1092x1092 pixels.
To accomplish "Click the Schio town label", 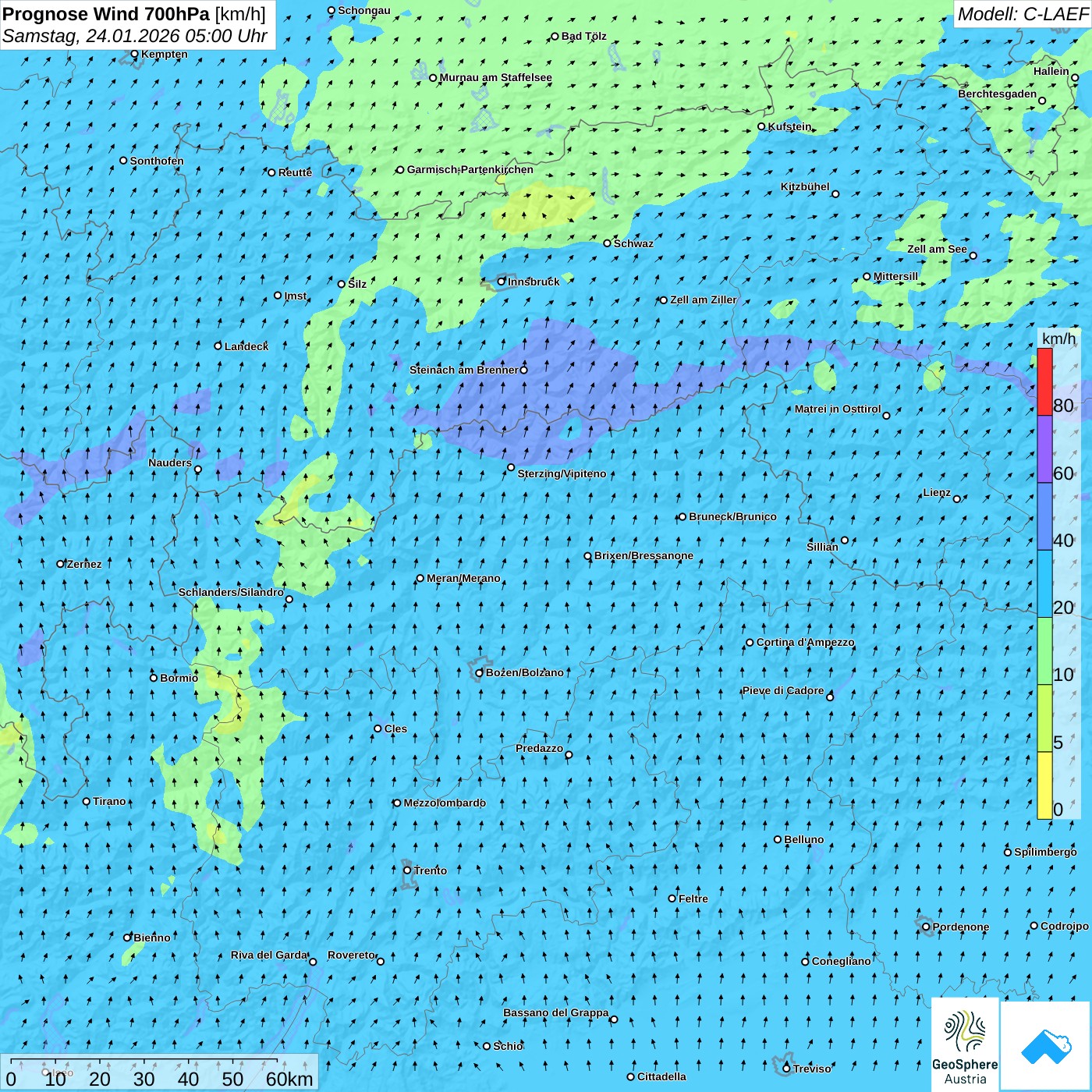I will (x=508, y=1046).
